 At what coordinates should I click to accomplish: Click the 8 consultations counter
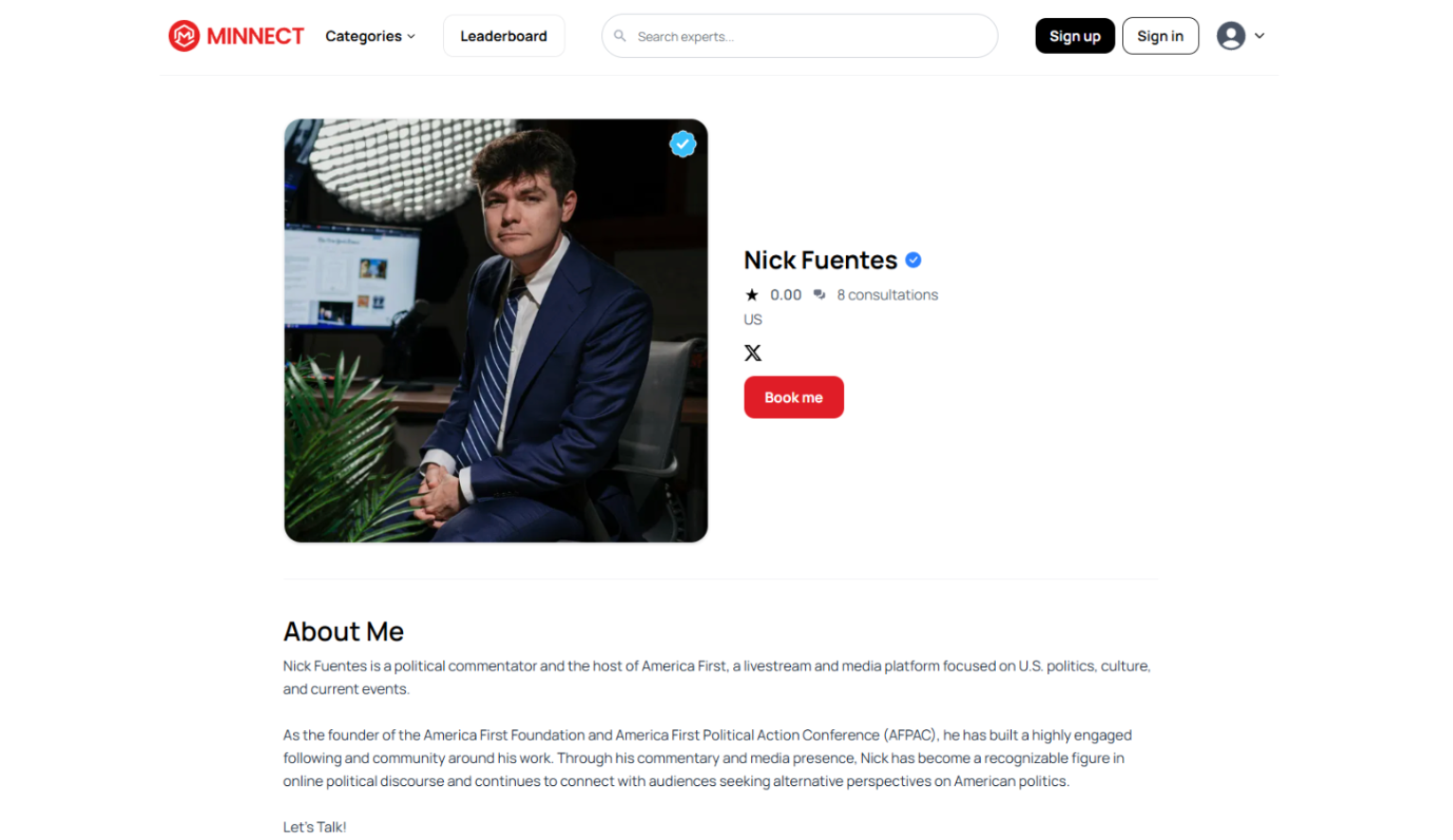[887, 294]
